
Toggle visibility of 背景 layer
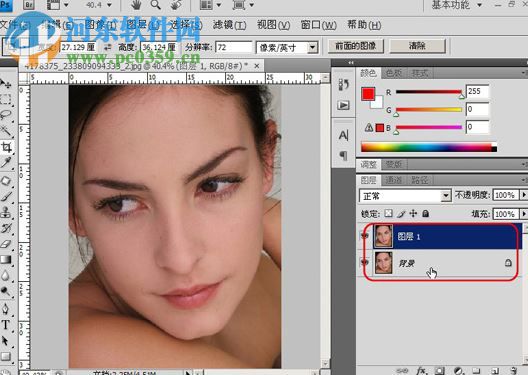click(365, 263)
